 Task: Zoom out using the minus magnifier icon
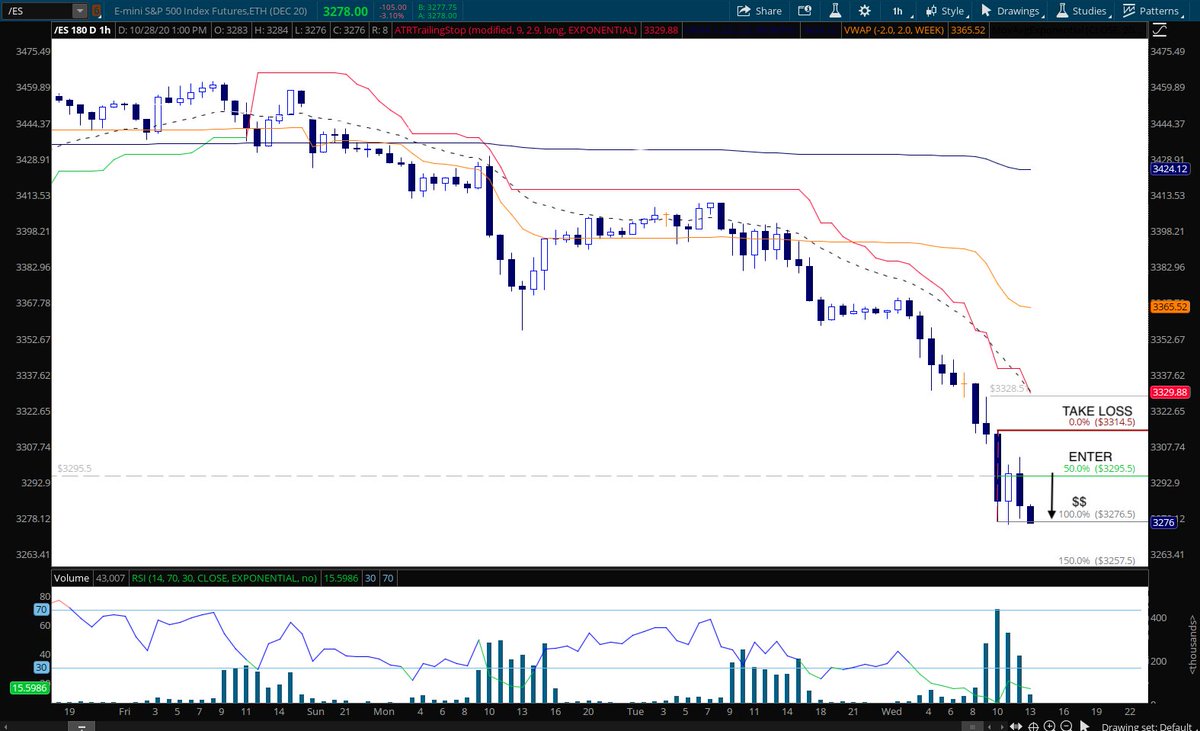click(1065, 725)
